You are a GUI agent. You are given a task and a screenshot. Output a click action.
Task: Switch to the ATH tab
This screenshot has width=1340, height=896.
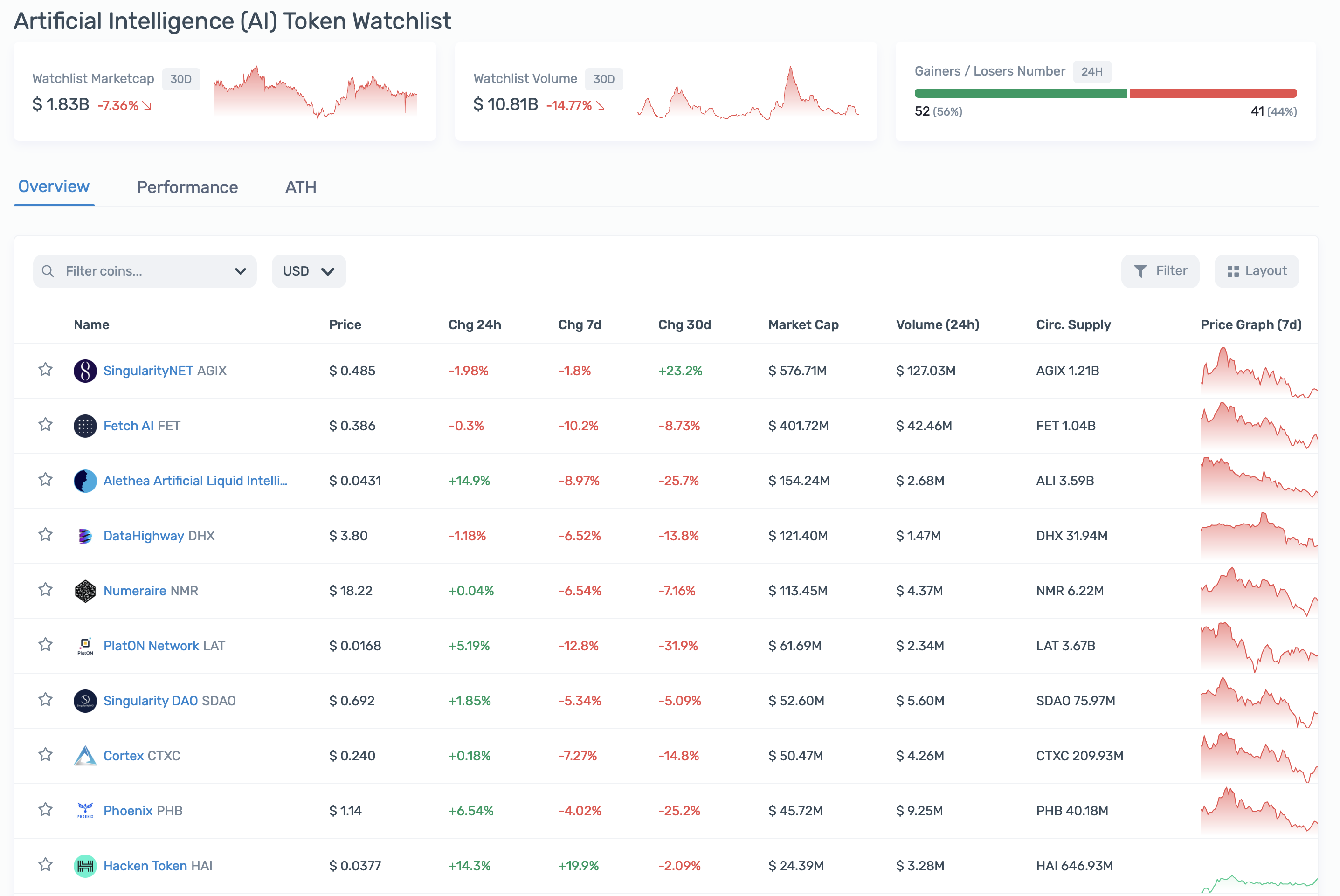coord(301,187)
